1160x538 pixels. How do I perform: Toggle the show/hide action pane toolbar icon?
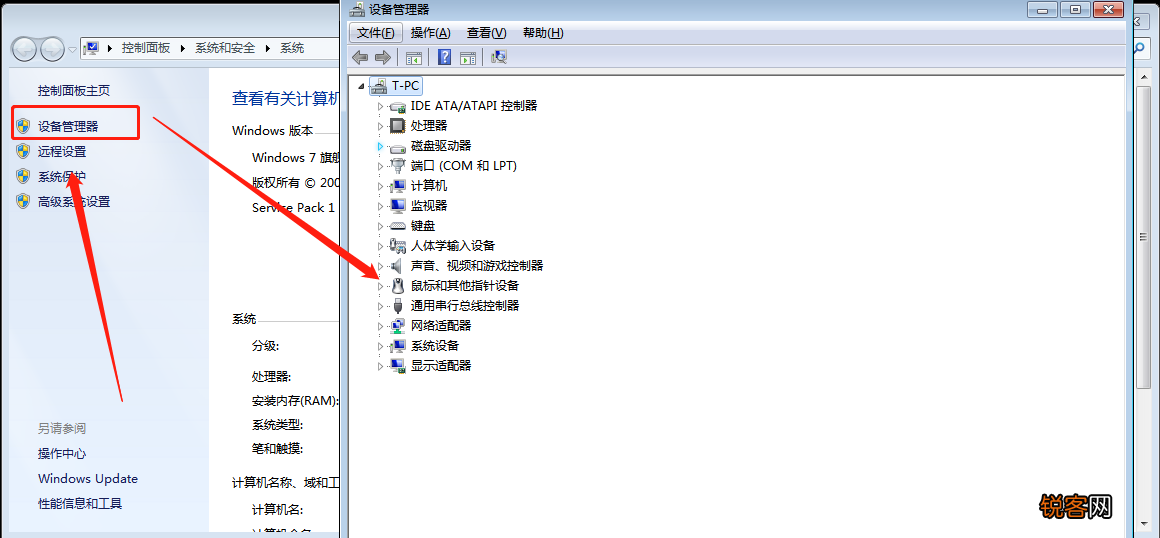point(468,57)
